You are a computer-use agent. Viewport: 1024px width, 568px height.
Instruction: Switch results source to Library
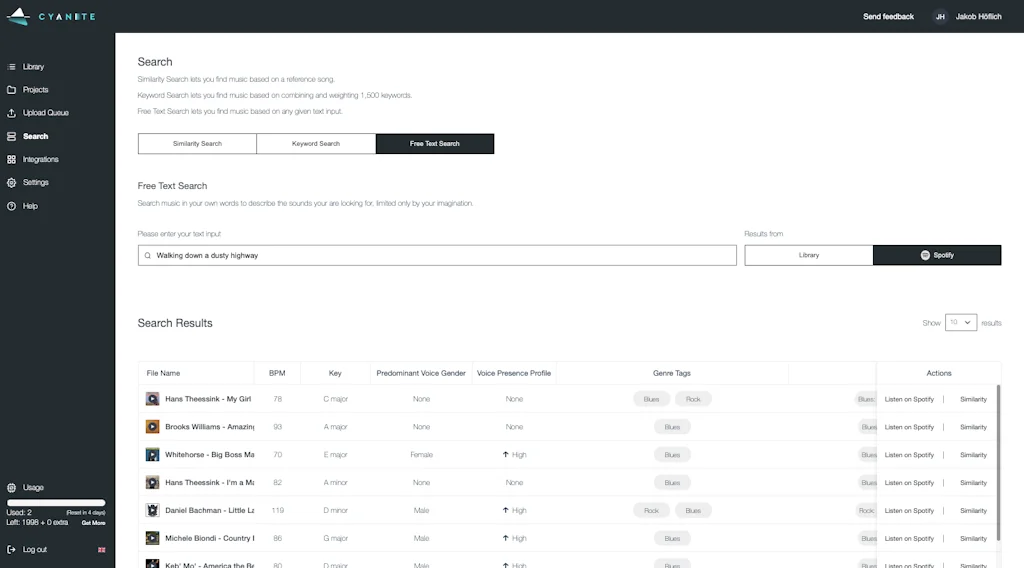click(x=808, y=255)
